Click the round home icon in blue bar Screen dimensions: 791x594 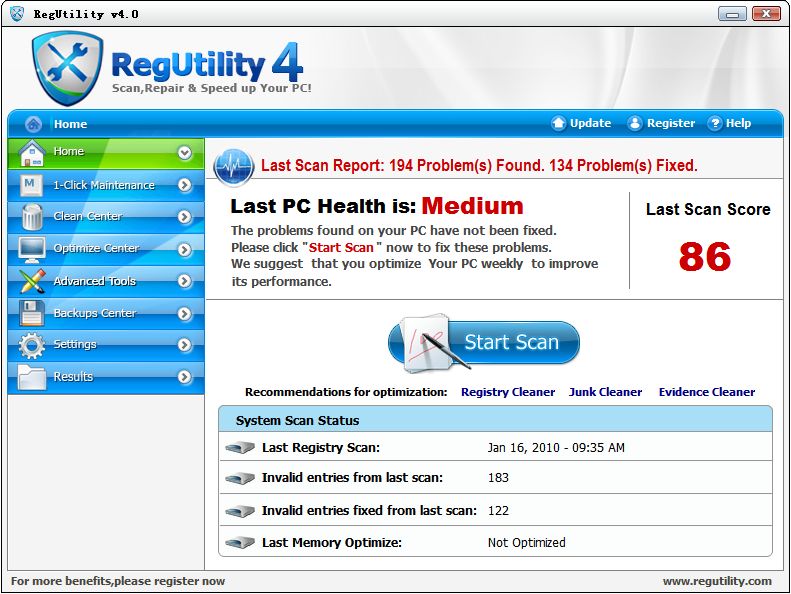[33, 124]
